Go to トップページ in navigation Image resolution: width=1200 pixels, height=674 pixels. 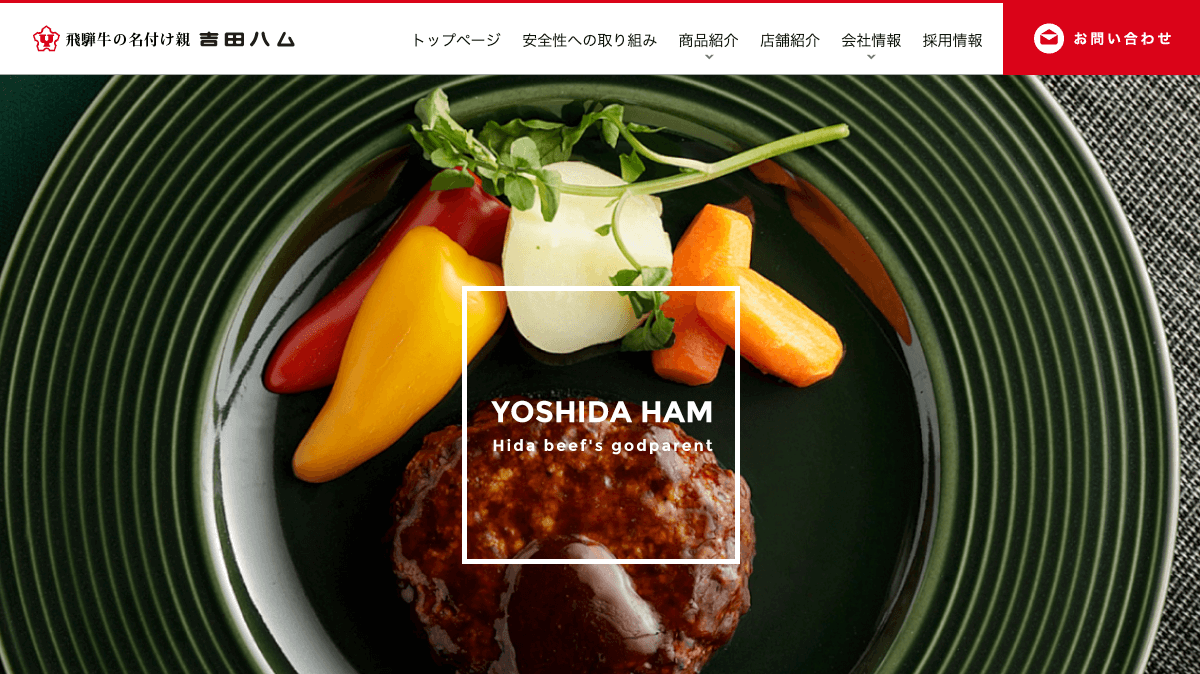click(x=456, y=40)
